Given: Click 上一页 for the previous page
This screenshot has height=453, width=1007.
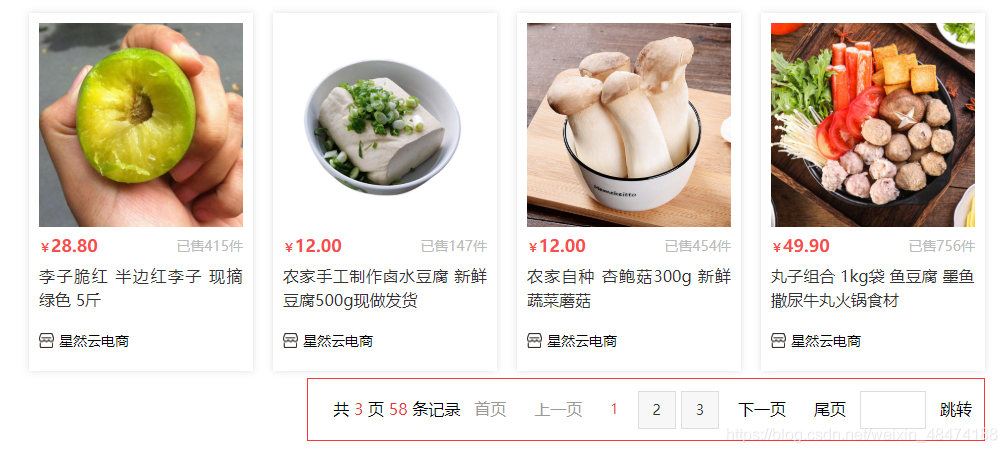Looking at the screenshot, I should (558, 409).
